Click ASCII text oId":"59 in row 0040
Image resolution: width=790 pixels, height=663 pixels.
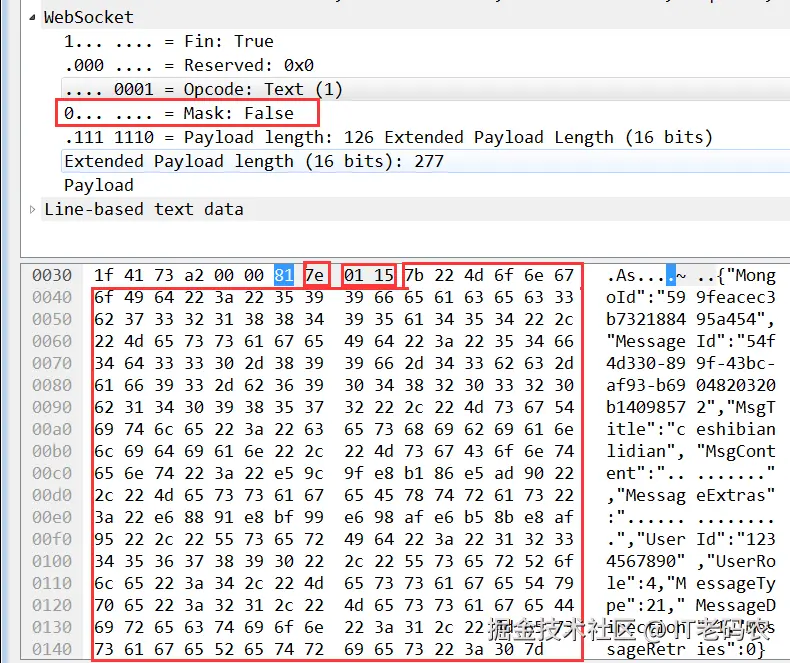click(x=646, y=297)
